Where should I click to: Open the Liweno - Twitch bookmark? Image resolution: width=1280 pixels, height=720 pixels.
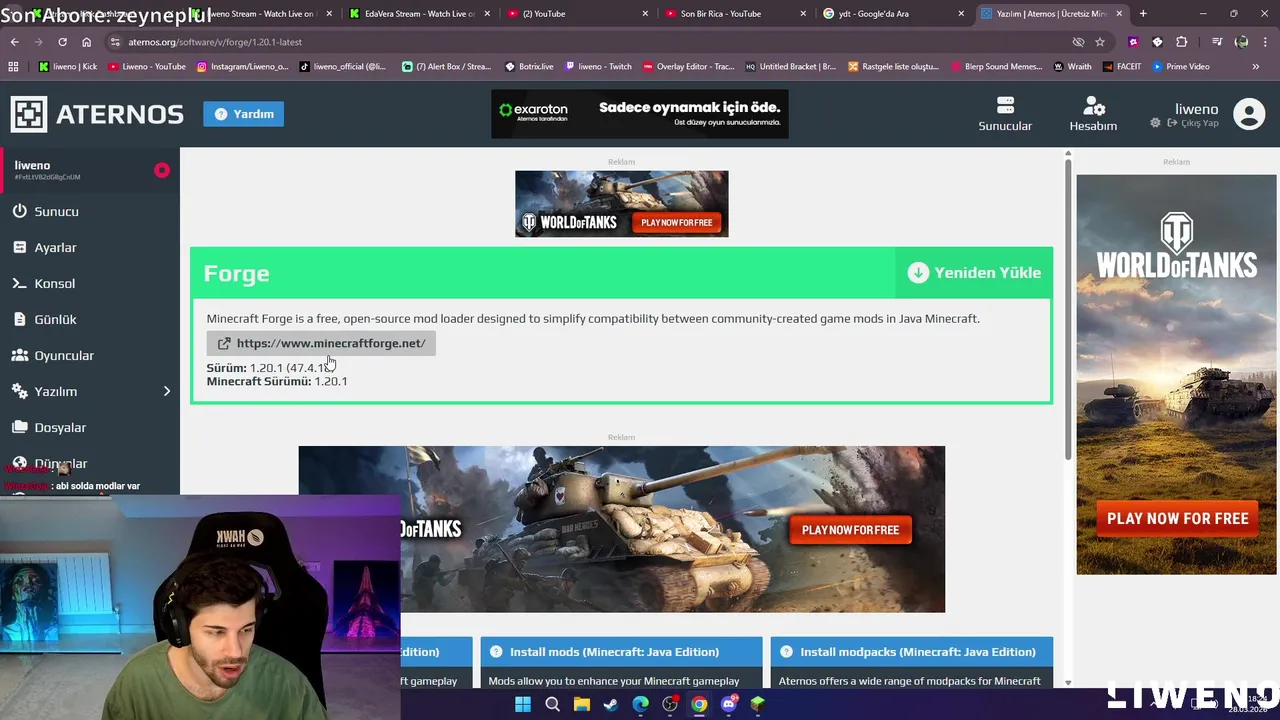click(x=598, y=66)
